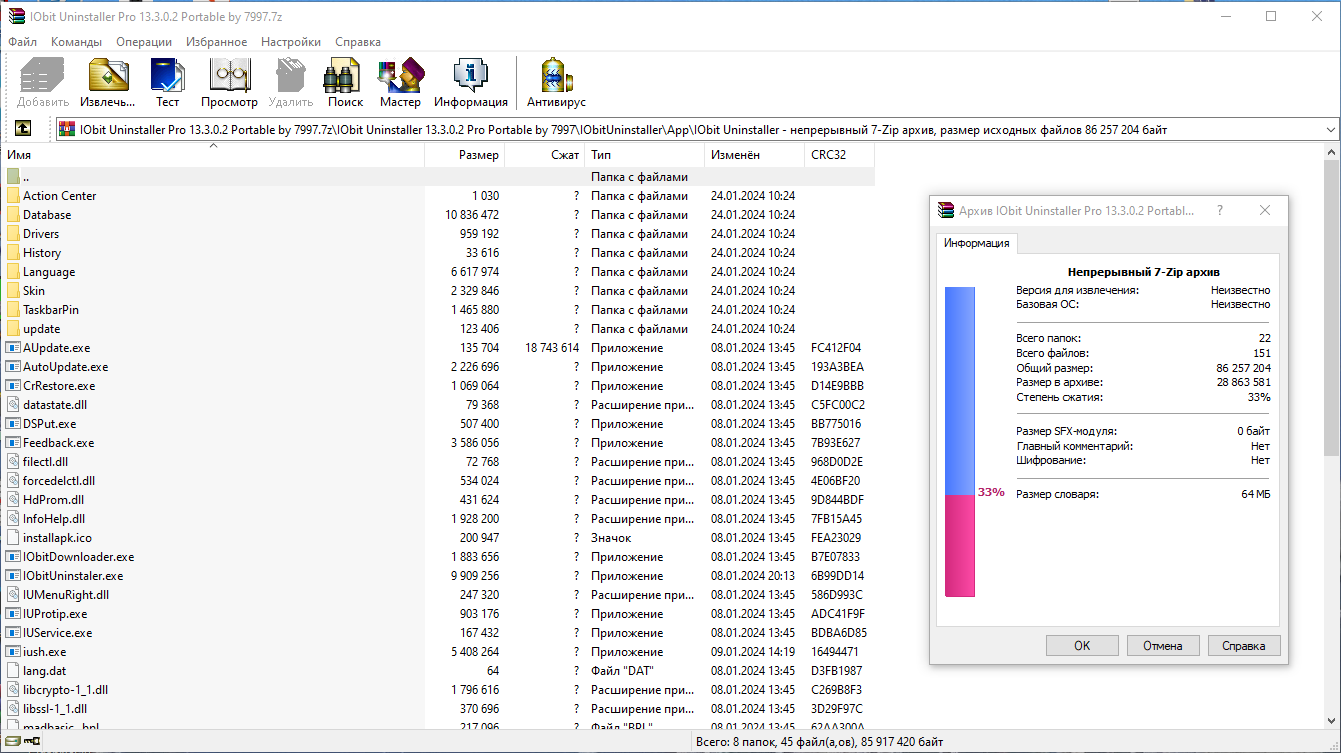The height and width of the screenshot is (753, 1341).
Task: Run the Антивирус scan icon
Action: pyautogui.click(x=554, y=80)
